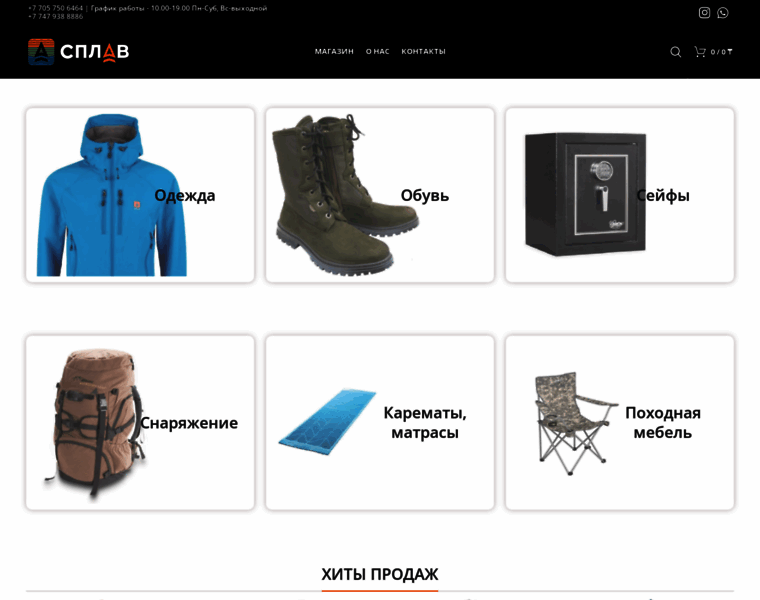Click the Сплав logo
760x600 pixels.
click(x=79, y=51)
